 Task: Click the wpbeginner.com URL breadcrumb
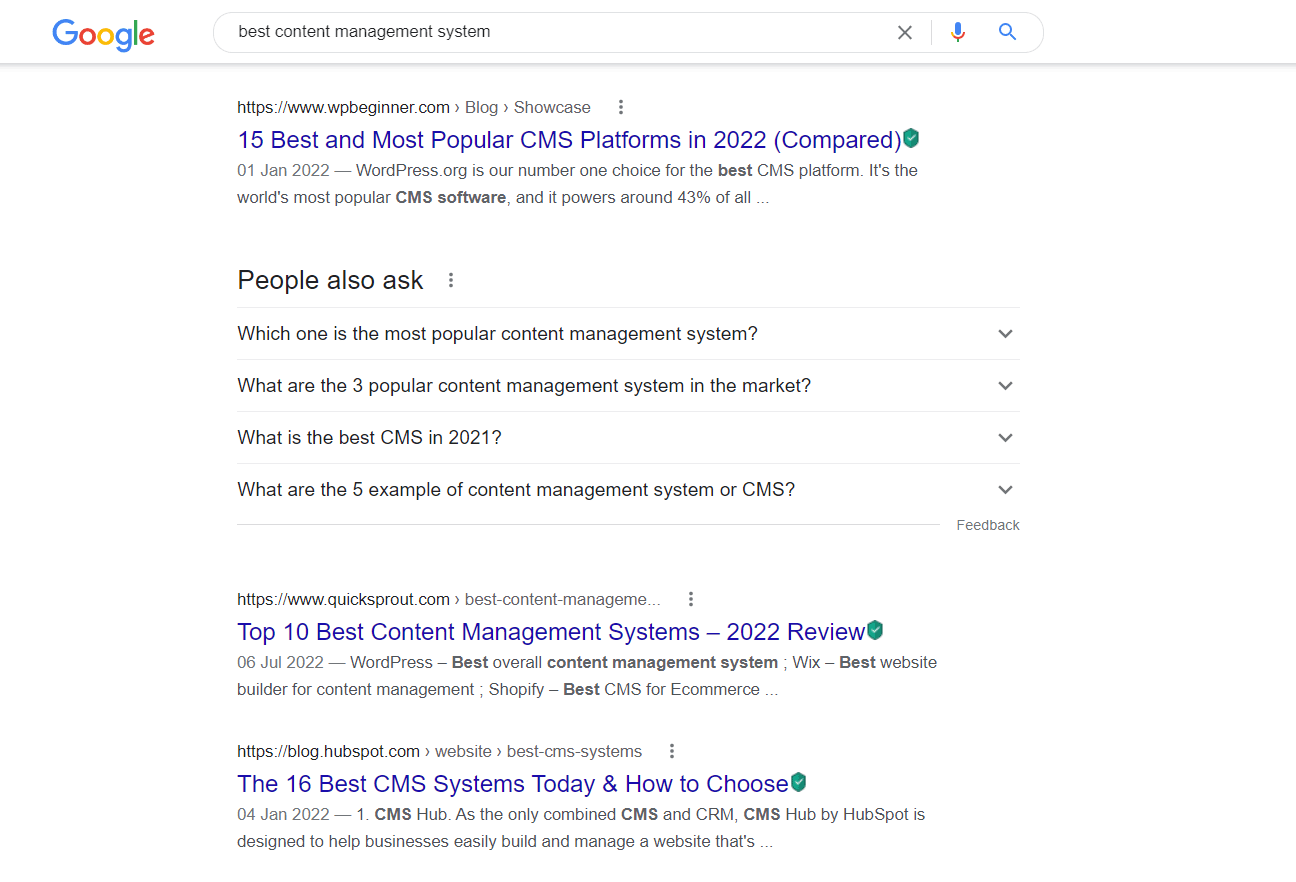tap(414, 107)
